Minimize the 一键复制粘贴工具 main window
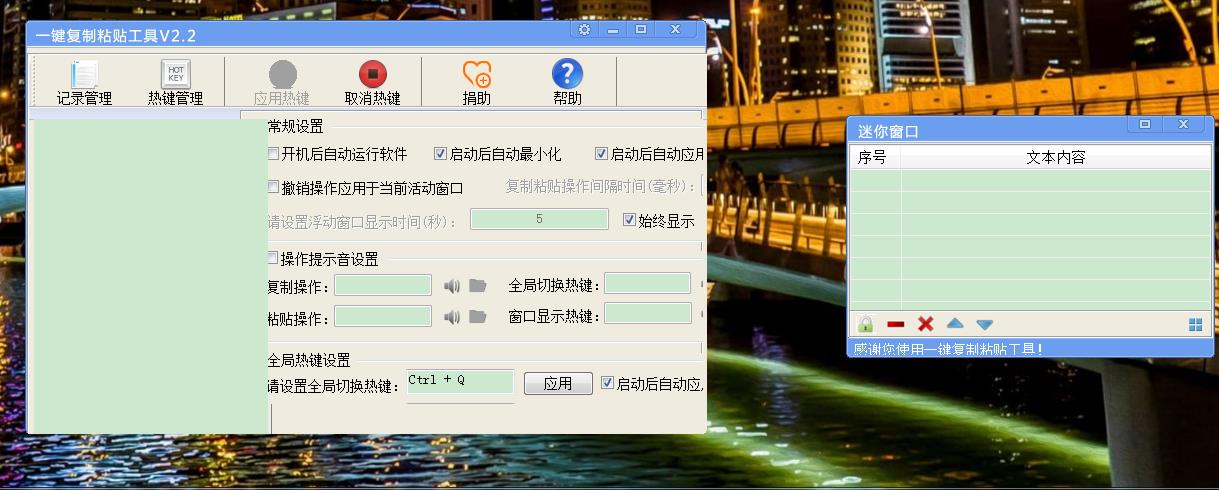 tap(613, 30)
